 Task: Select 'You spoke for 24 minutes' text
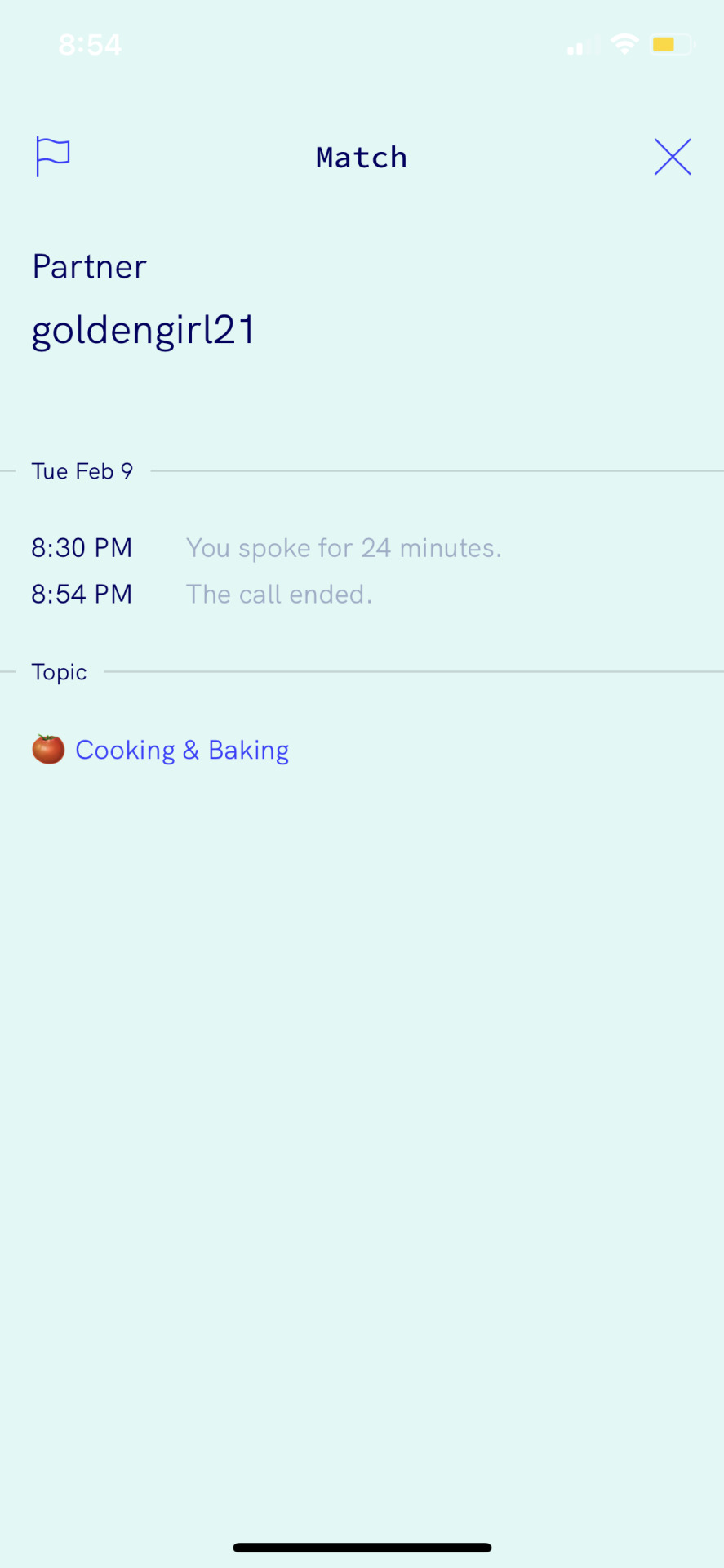click(344, 548)
